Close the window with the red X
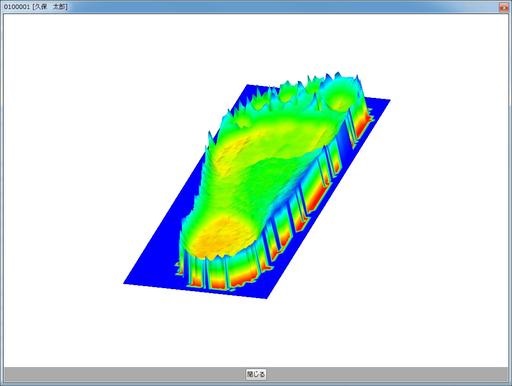Viewport: 512px width, 386px height. [504, 7]
